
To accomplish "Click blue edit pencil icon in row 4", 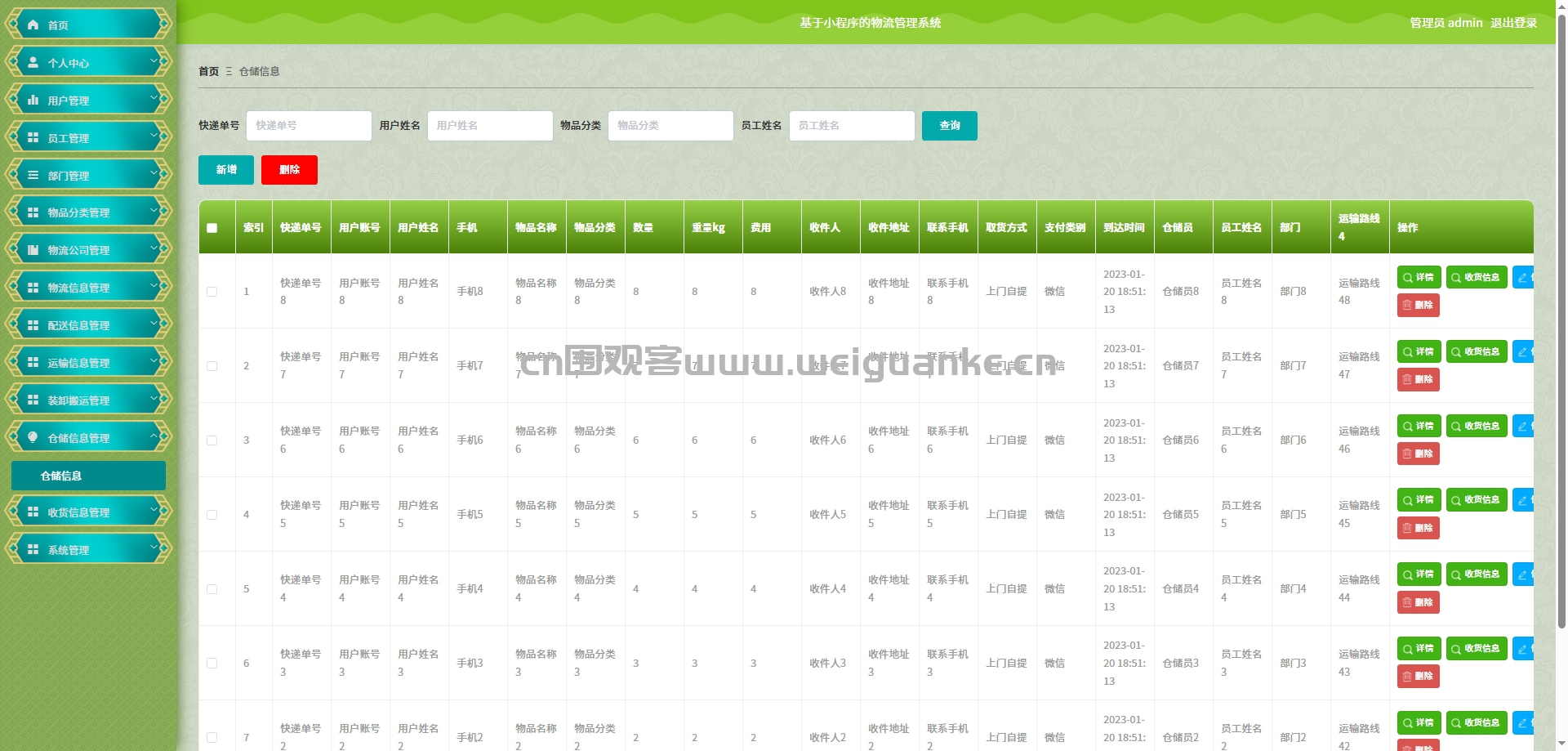I will [1522, 500].
